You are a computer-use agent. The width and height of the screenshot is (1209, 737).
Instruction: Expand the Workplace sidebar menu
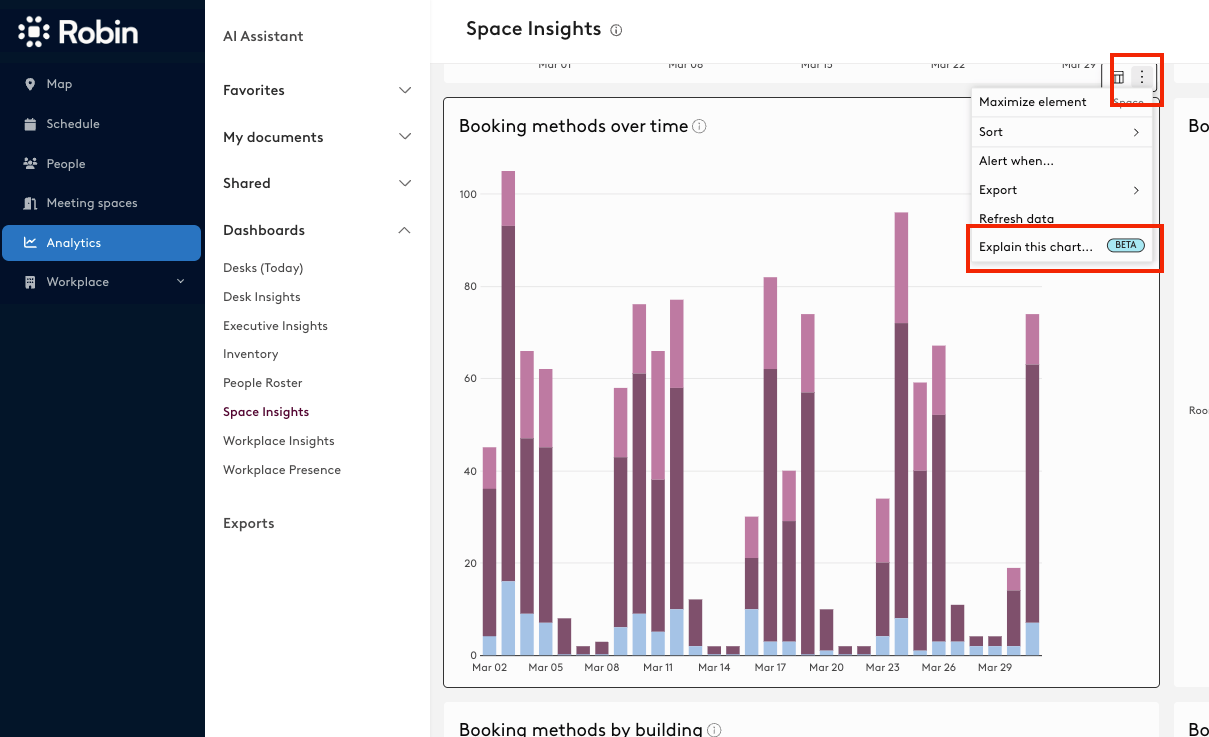(102, 282)
